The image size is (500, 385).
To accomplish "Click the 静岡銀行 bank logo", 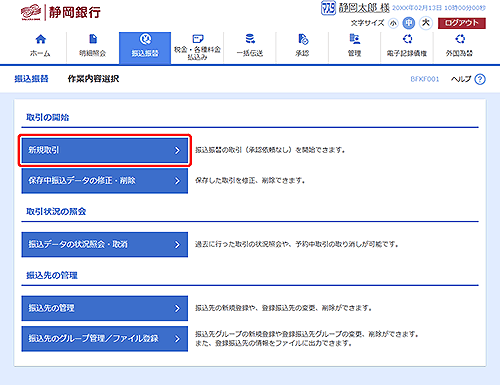I will 60,12.
